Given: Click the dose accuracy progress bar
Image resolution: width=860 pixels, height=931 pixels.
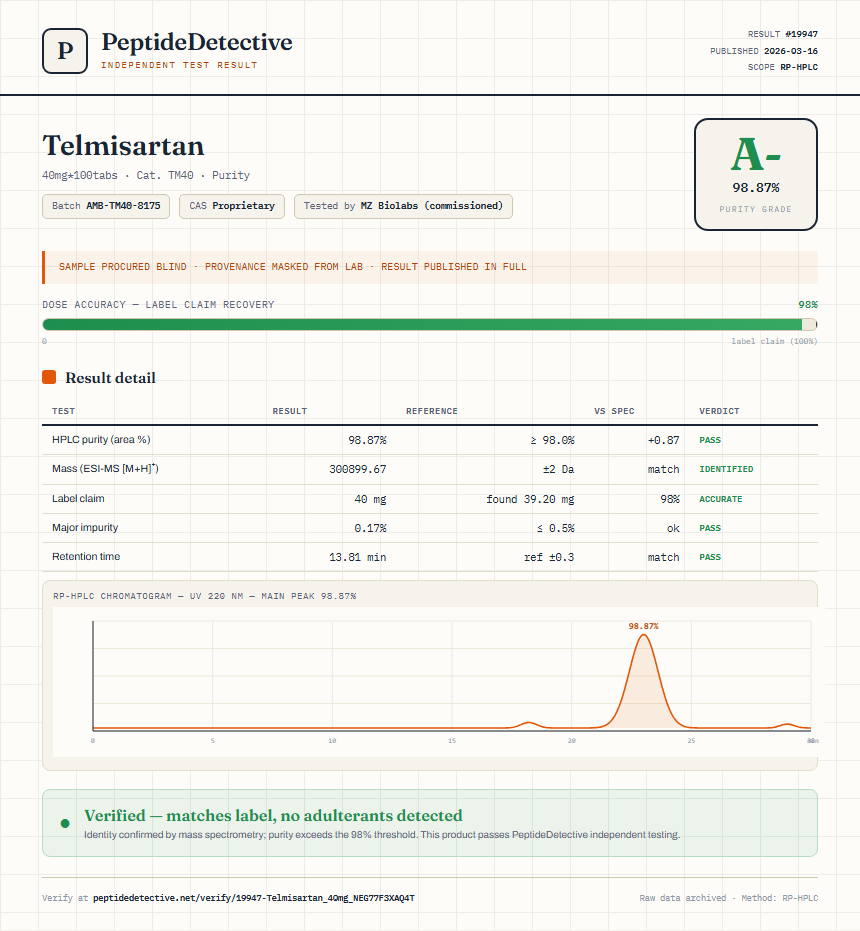Looking at the screenshot, I should pos(430,324).
